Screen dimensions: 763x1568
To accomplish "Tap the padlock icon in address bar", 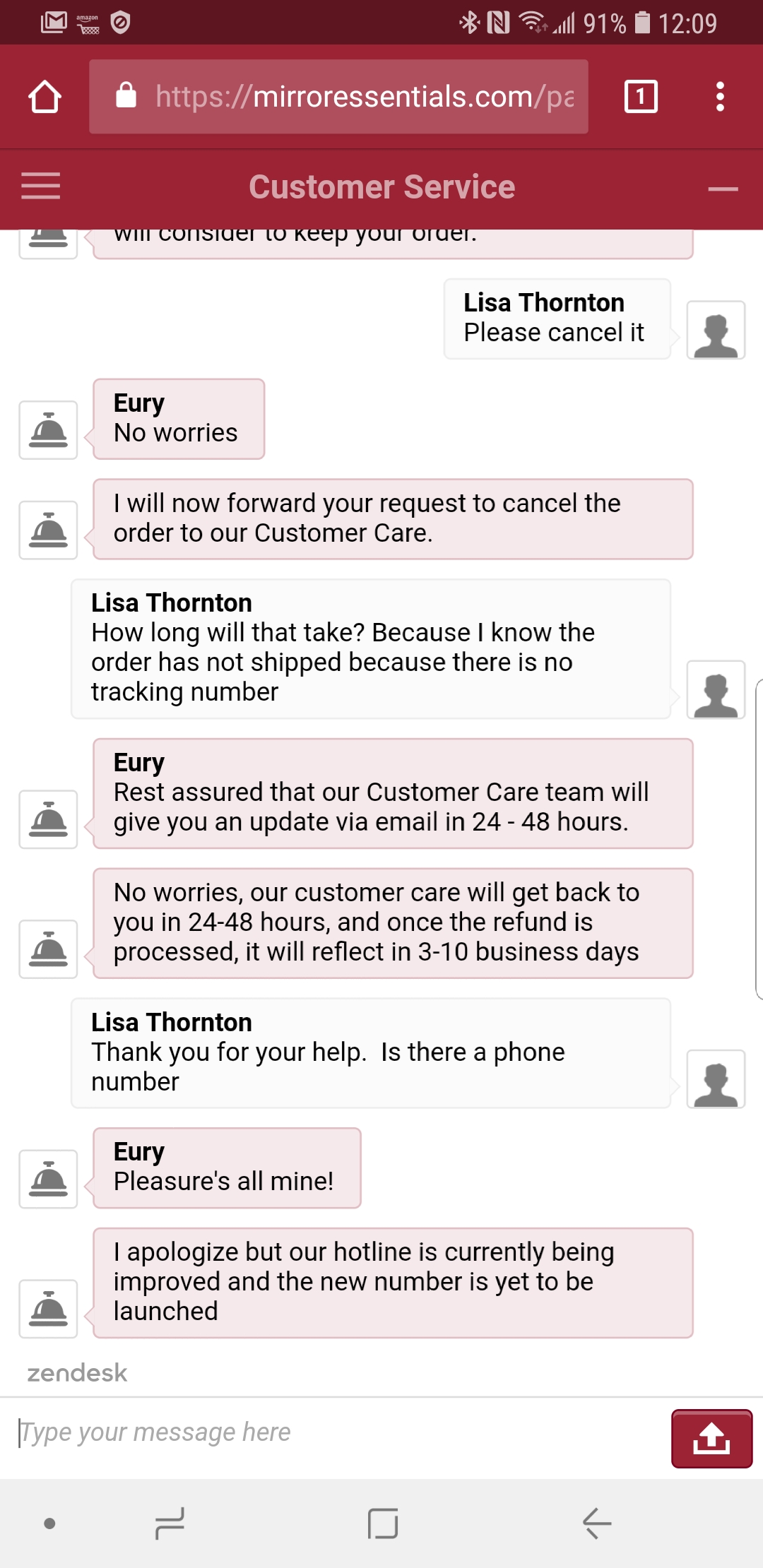I will pyautogui.click(x=126, y=95).
